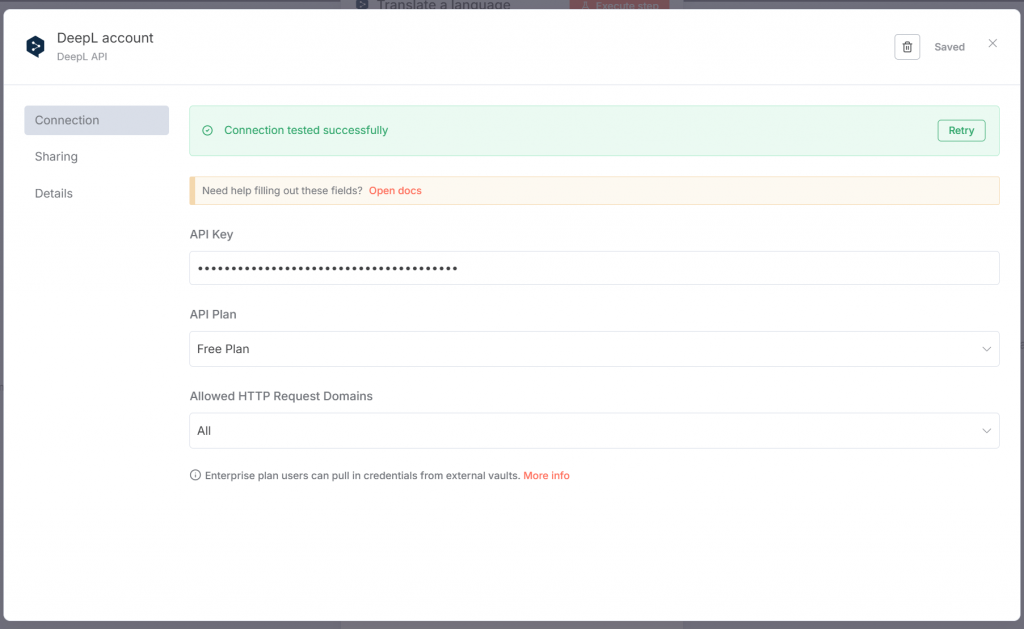The height and width of the screenshot is (629, 1024).
Task: Close the DeepL account dialog
Action: [x=992, y=43]
